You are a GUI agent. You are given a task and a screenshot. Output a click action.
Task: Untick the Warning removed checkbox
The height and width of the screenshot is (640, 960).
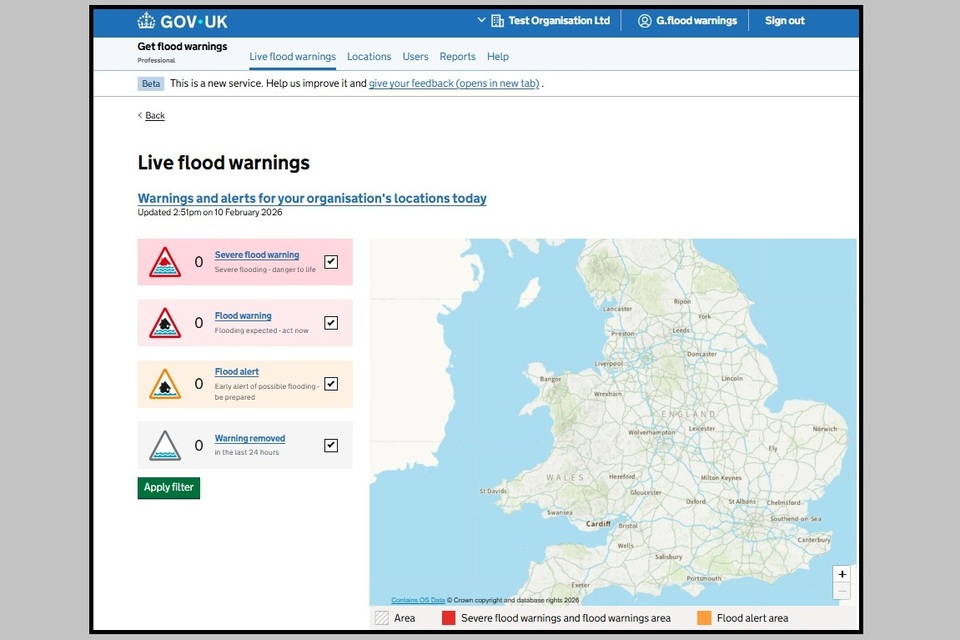tap(331, 445)
